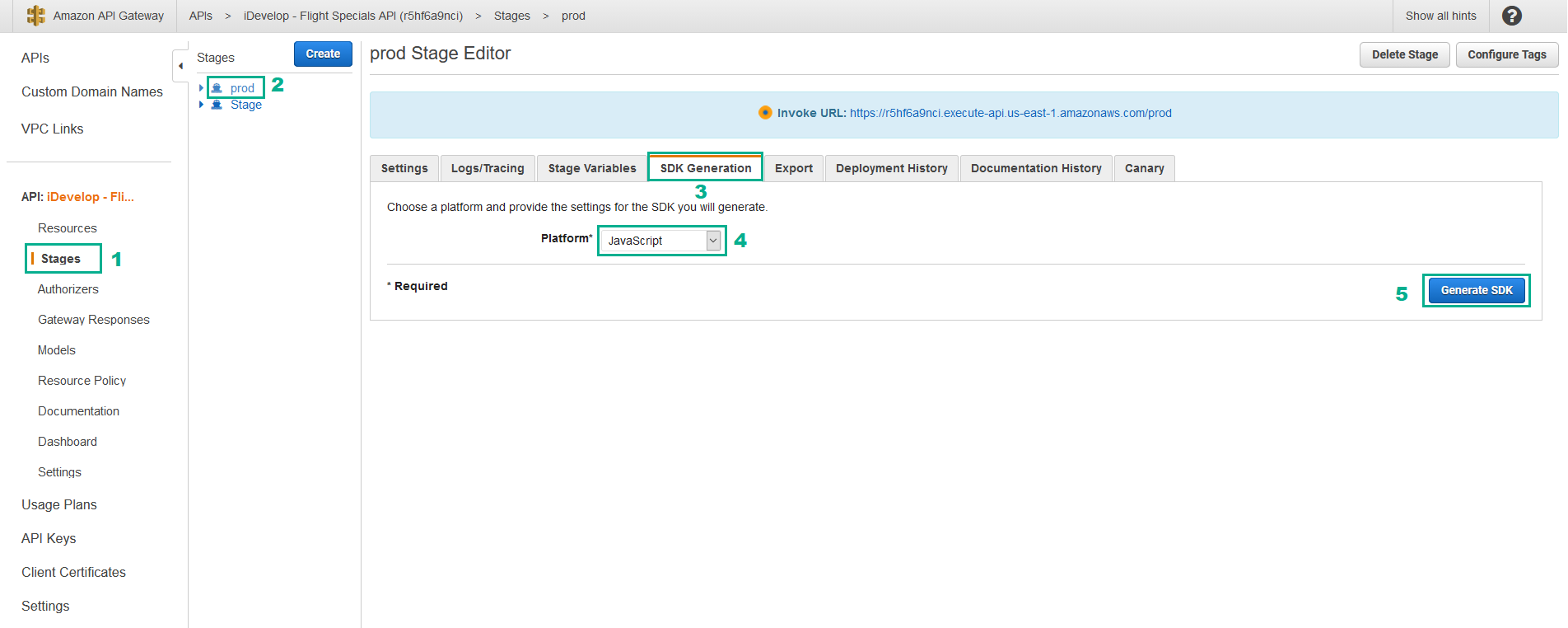Click the orange Invoke URL indicator icon
This screenshot has height=628, width=1568.
765,113
